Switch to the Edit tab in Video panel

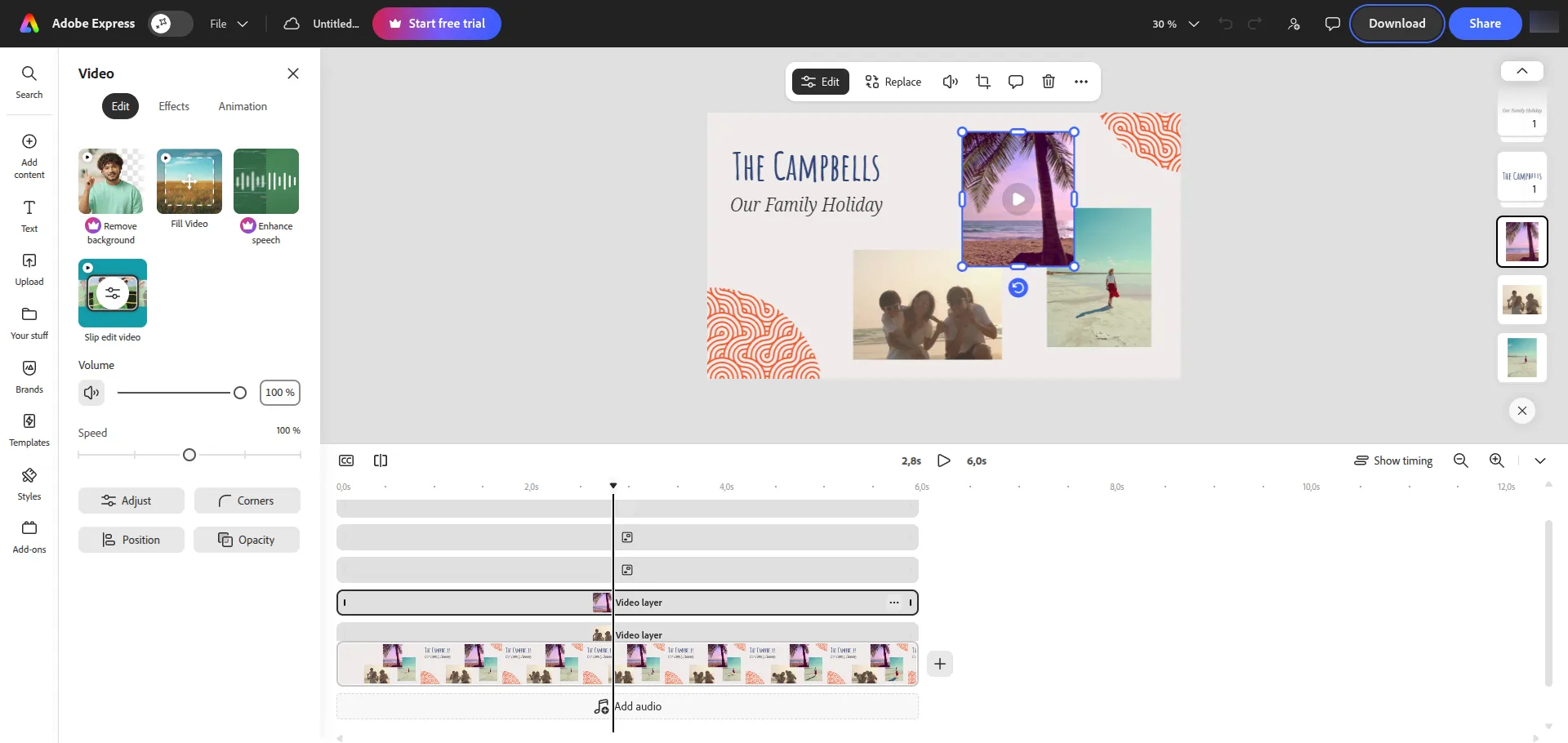tap(121, 106)
